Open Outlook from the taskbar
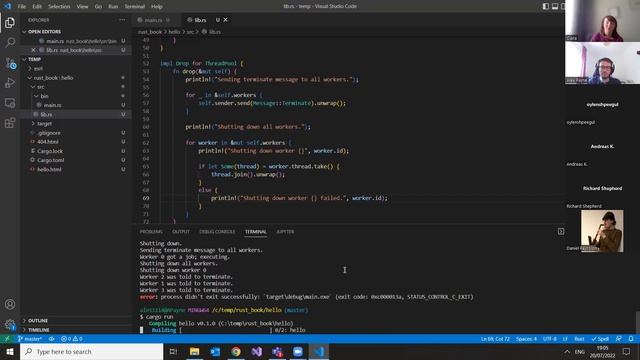This screenshot has height=360, width=640. [x=215, y=351]
